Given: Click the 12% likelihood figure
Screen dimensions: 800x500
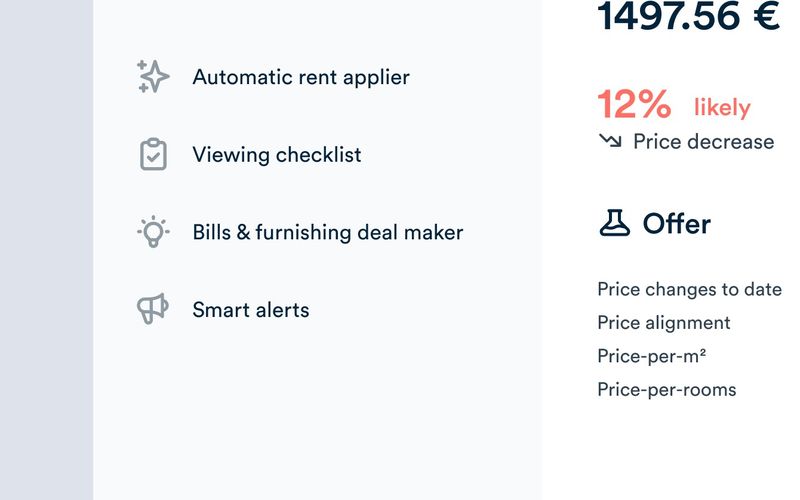Looking at the screenshot, I should pos(634,104).
